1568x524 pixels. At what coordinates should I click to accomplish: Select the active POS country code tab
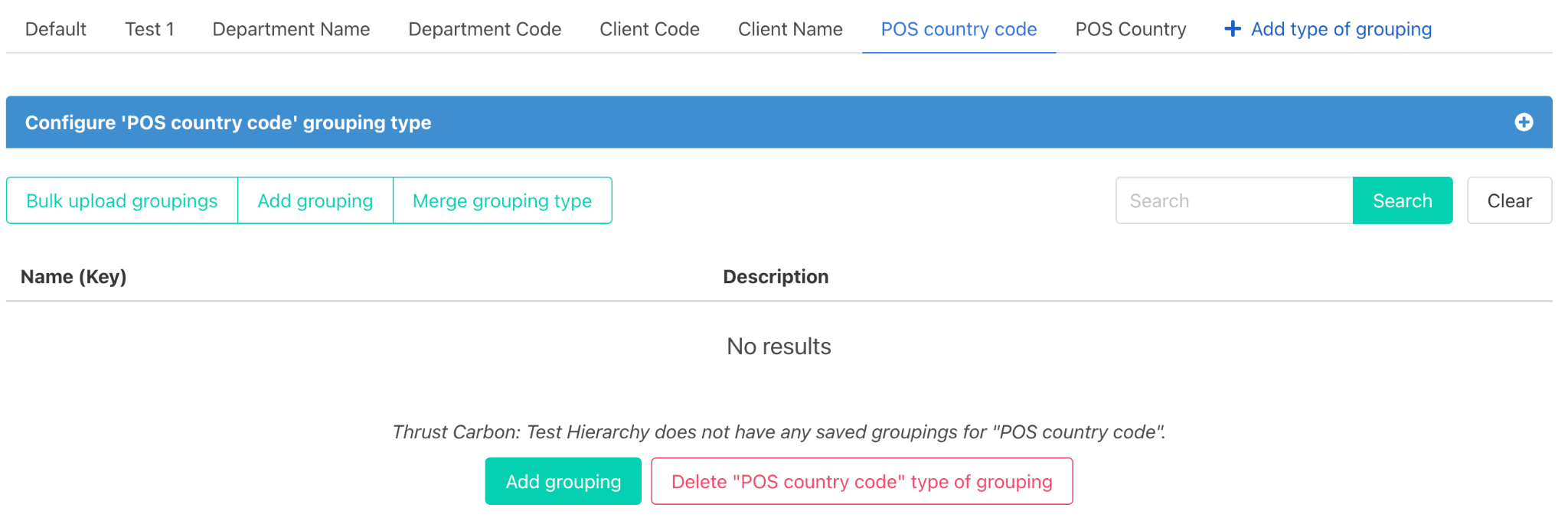(959, 29)
